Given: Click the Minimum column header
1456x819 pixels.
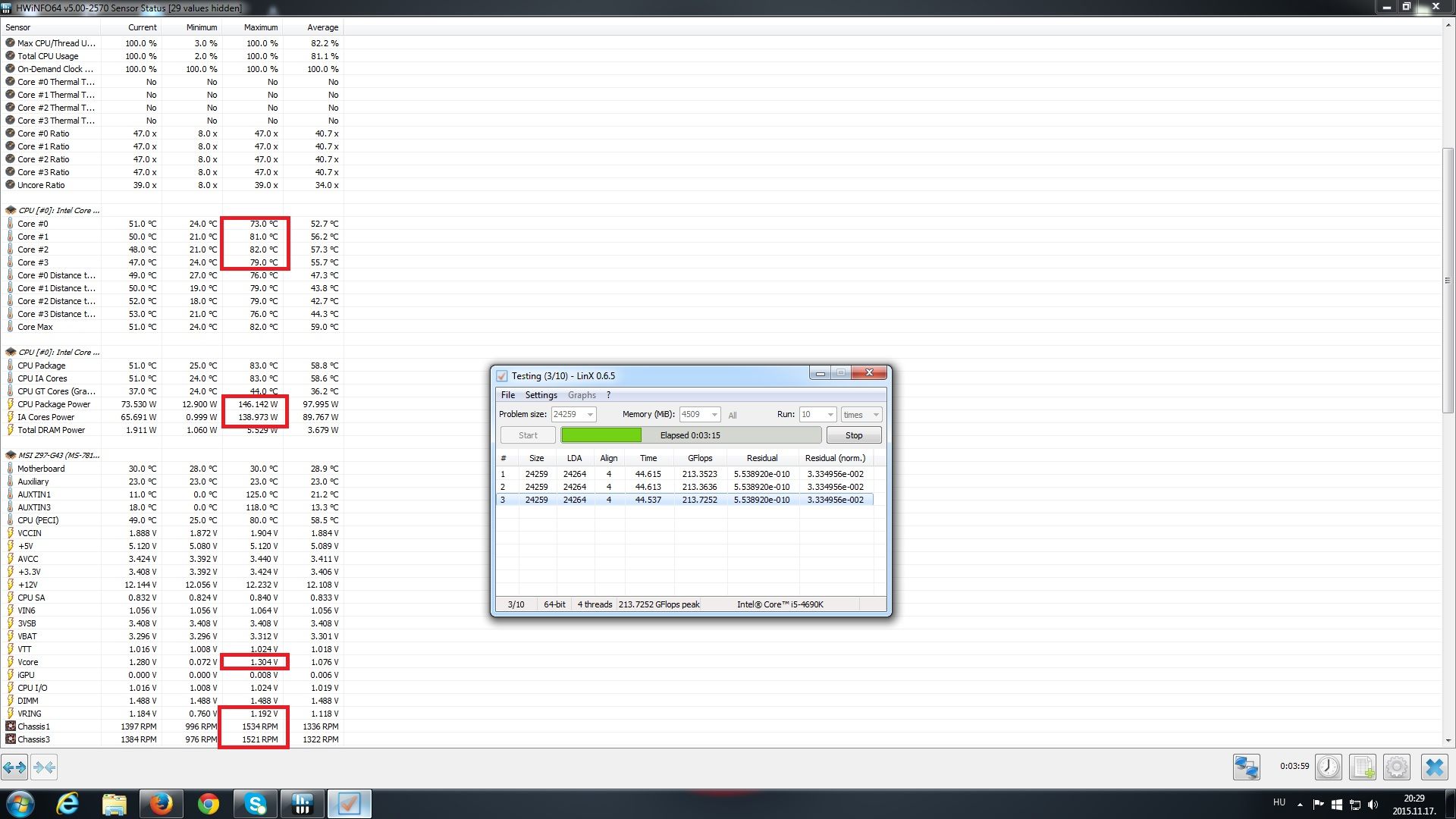Looking at the screenshot, I should (192, 27).
